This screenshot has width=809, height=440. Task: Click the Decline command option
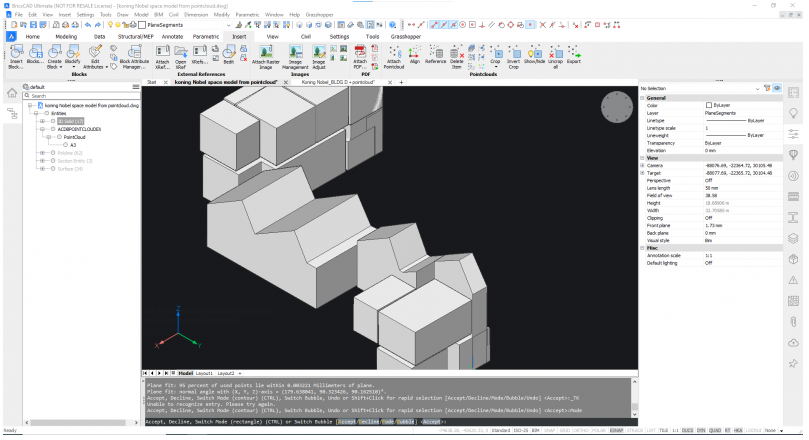(368, 422)
